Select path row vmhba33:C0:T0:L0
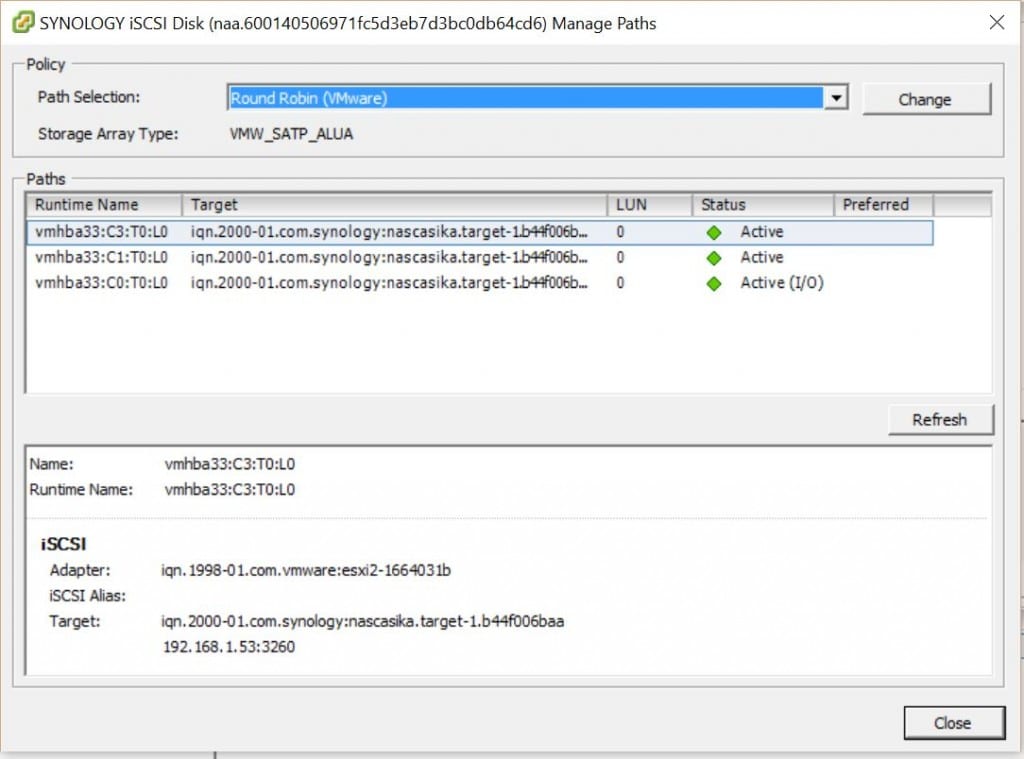1024x759 pixels. pyautogui.click(x=101, y=284)
